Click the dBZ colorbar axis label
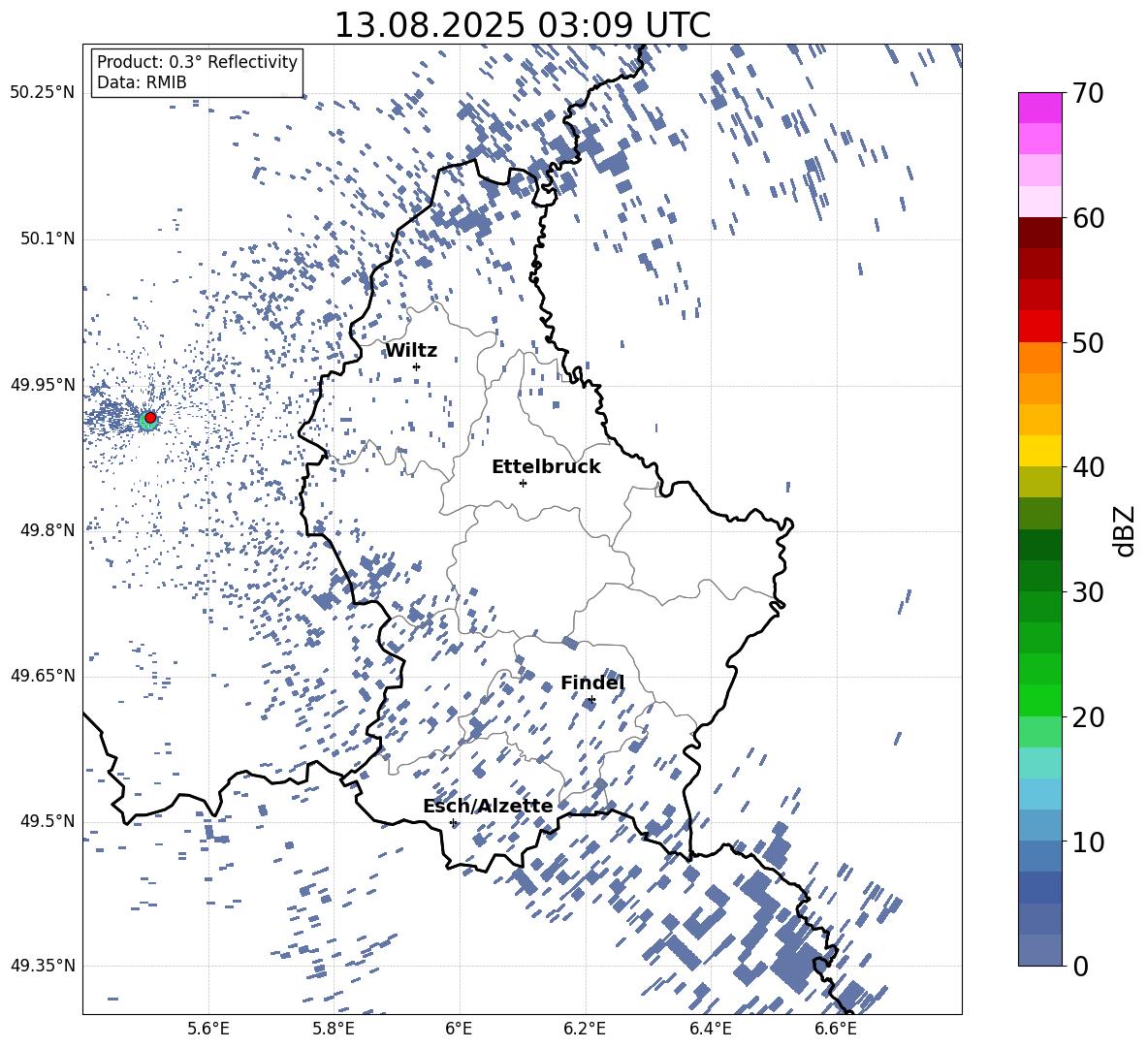 pyautogui.click(x=1126, y=530)
